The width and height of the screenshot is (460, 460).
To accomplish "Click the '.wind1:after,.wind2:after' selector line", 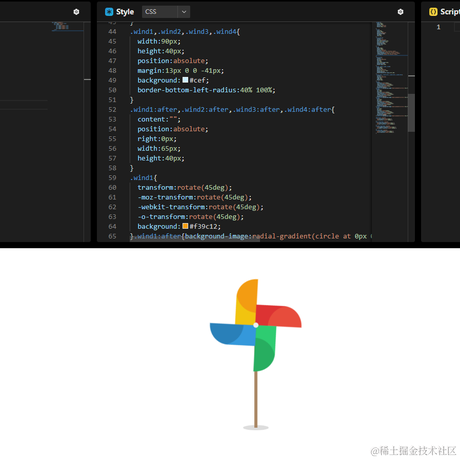I will click(x=232, y=110).
